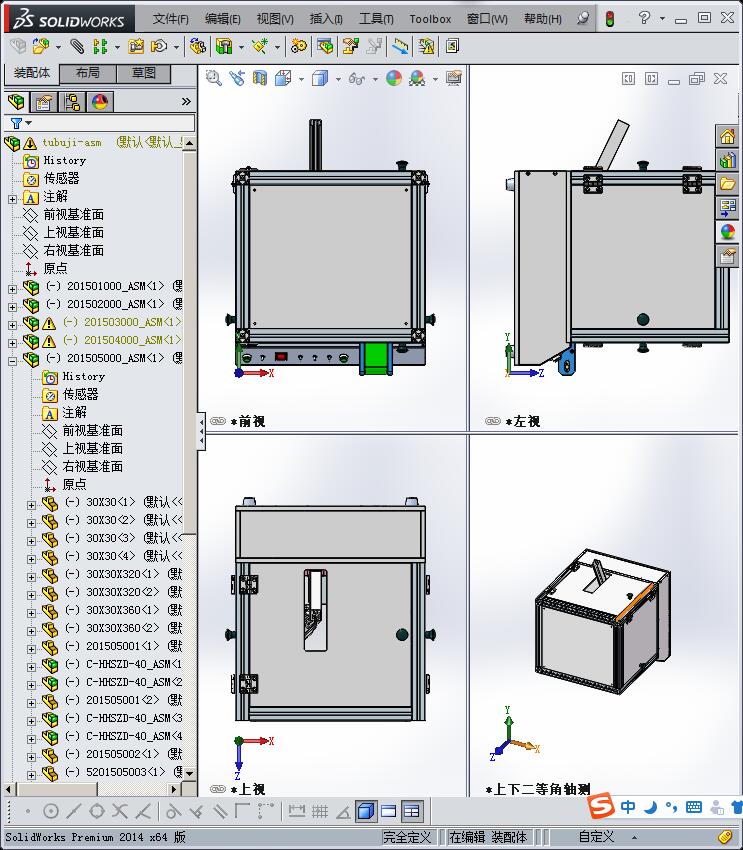Click the Reference Geometry icon
Image resolution: width=743 pixels, height=850 pixels.
[260, 47]
